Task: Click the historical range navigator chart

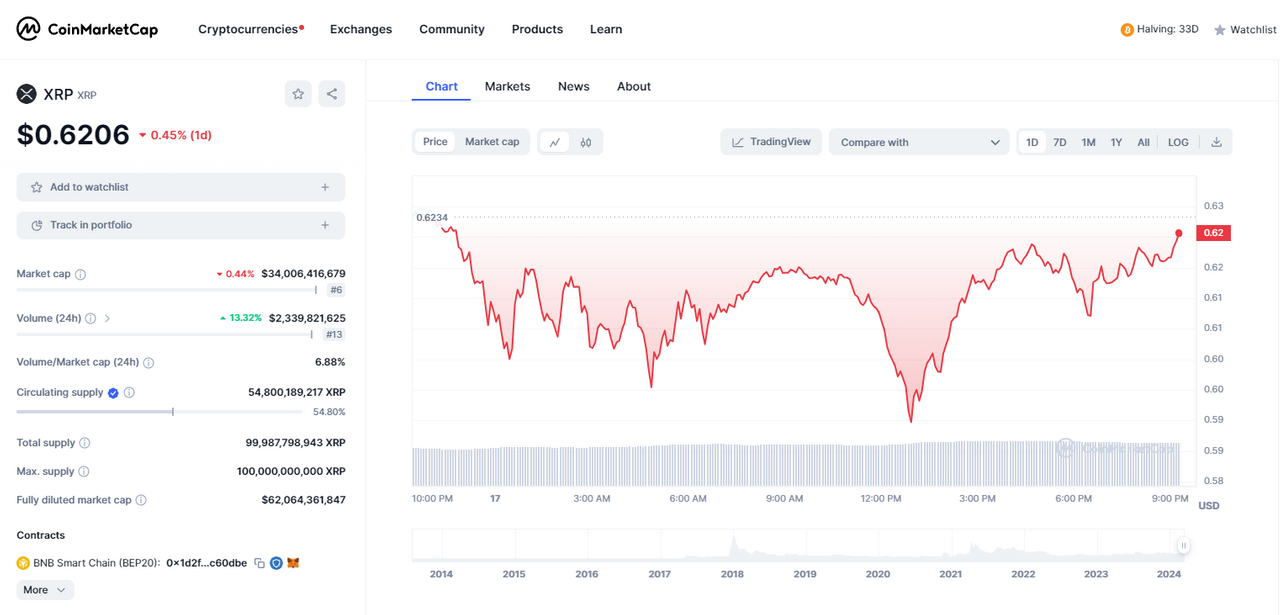Action: pyautogui.click(x=797, y=545)
